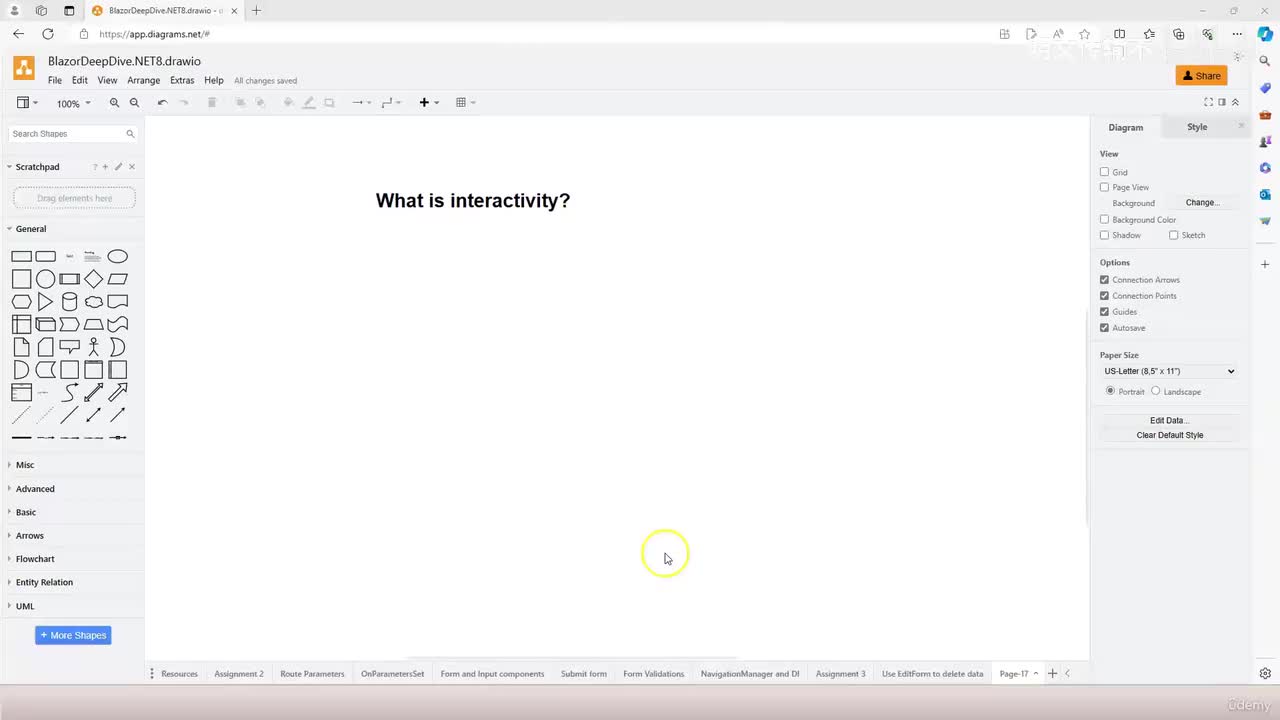
Task: Pick the hexagon shape
Action: pos(21,302)
